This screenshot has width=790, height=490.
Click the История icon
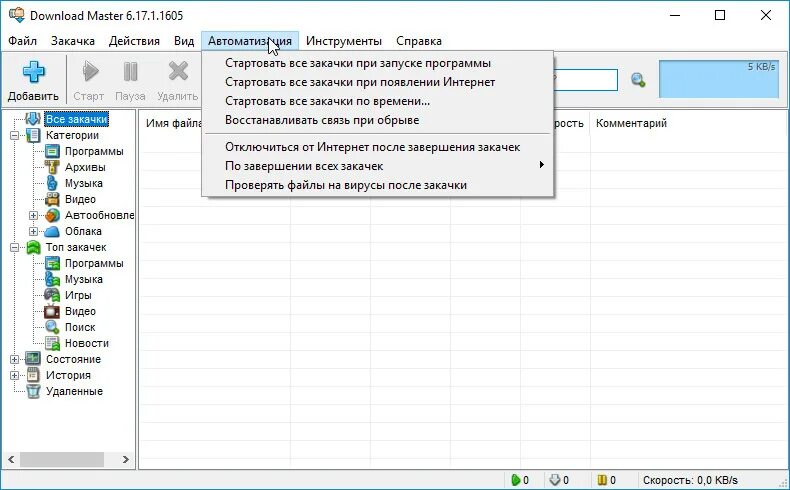(x=33, y=375)
